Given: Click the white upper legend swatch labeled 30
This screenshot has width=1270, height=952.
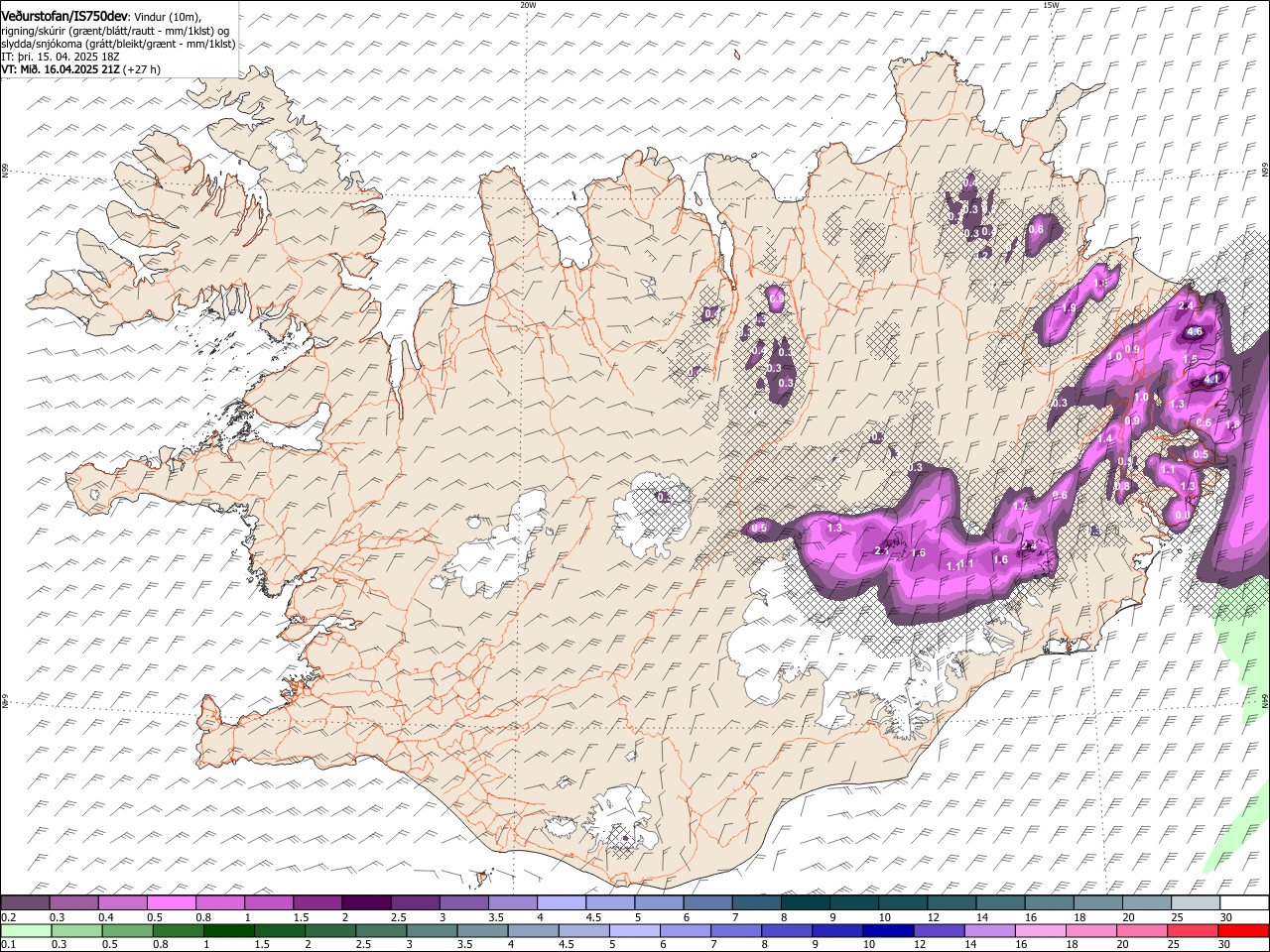Looking at the screenshot, I should (1244, 902).
